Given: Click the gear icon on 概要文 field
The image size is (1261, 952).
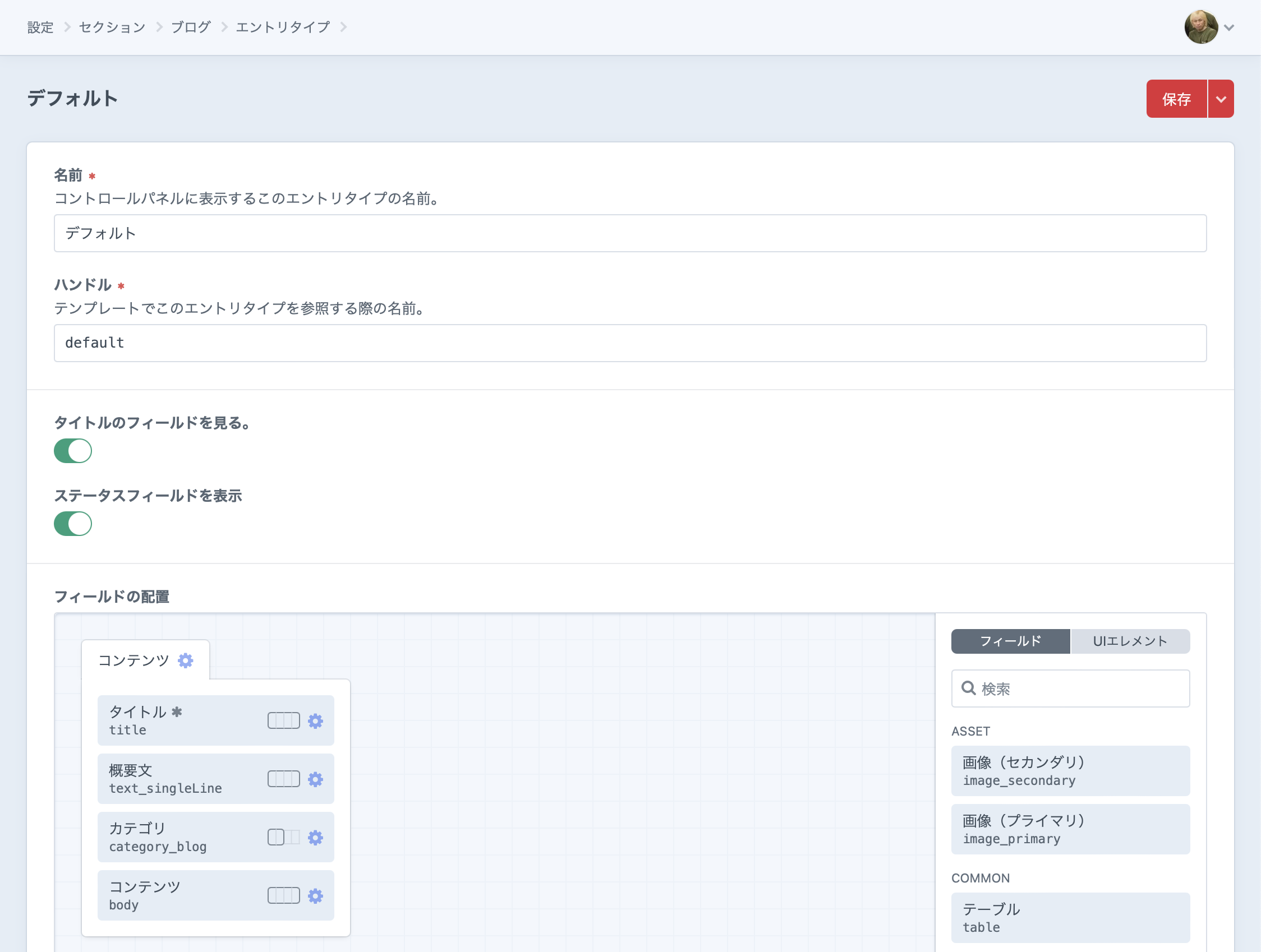Looking at the screenshot, I should 315,779.
